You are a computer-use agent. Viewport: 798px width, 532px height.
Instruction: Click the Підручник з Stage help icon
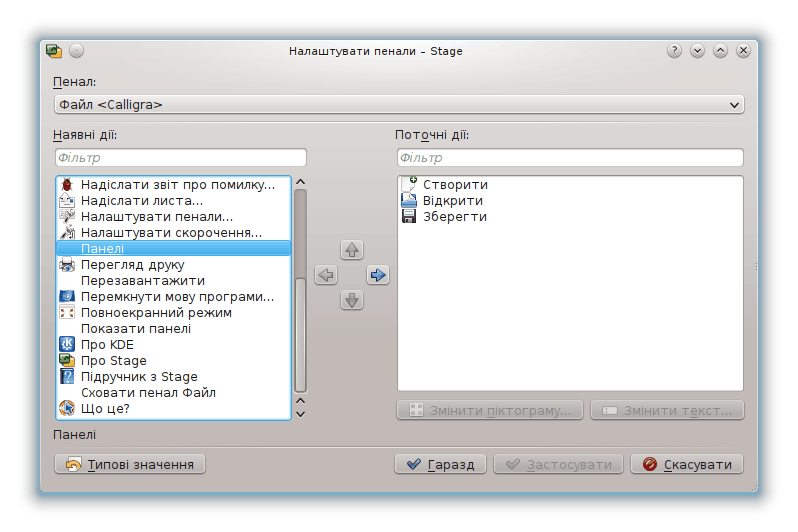(67, 377)
